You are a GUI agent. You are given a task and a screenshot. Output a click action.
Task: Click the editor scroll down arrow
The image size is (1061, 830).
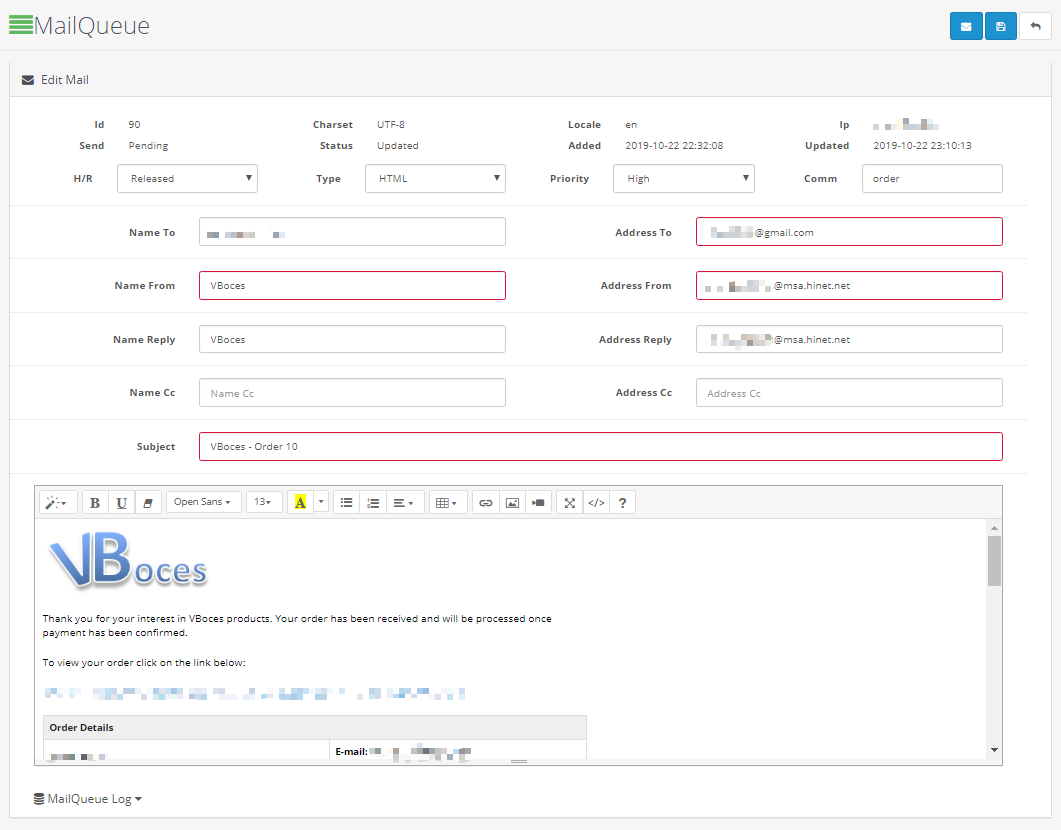pyautogui.click(x=994, y=750)
